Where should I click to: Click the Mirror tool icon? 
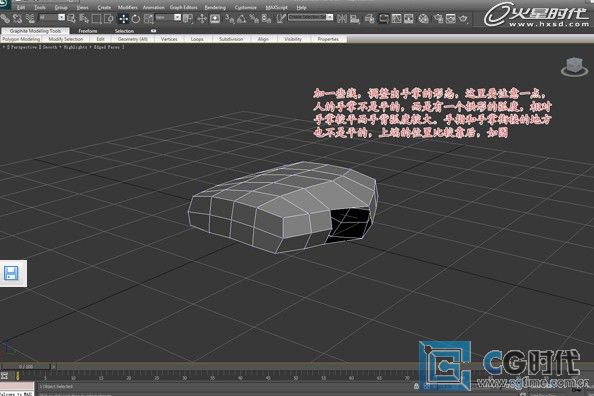coord(342,19)
